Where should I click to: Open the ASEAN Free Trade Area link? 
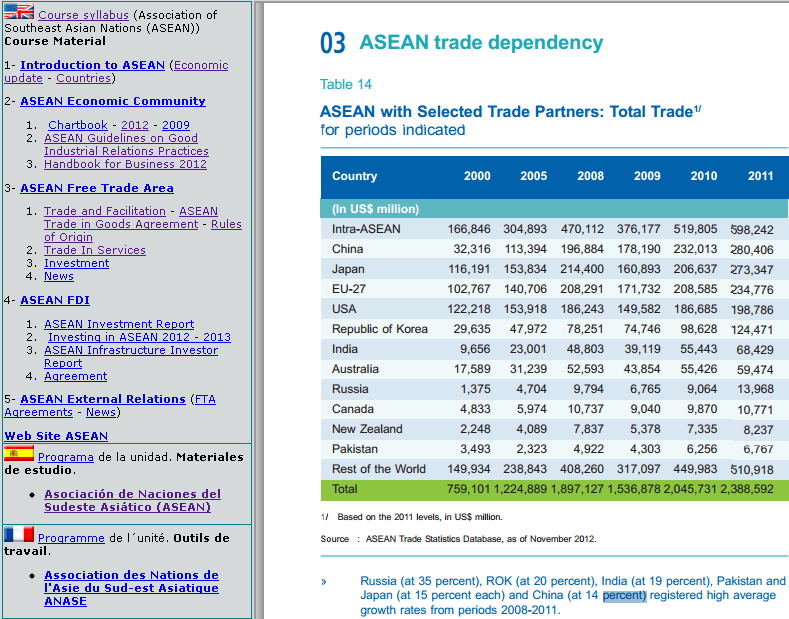[97, 188]
